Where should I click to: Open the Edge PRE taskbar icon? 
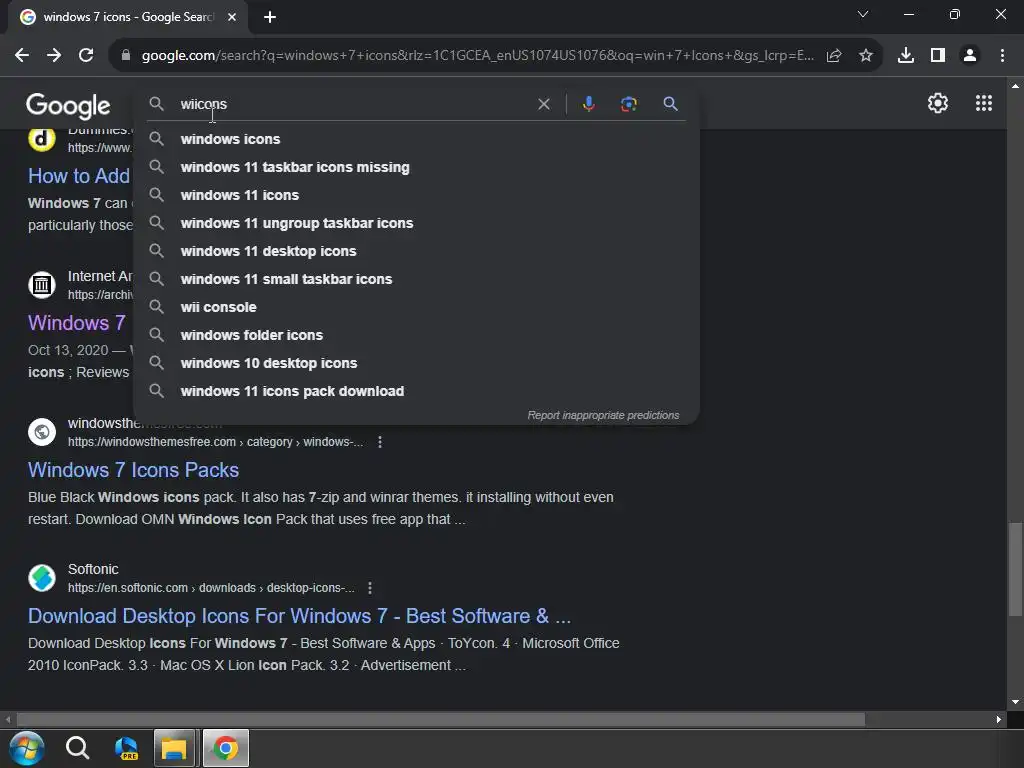(x=126, y=748)
